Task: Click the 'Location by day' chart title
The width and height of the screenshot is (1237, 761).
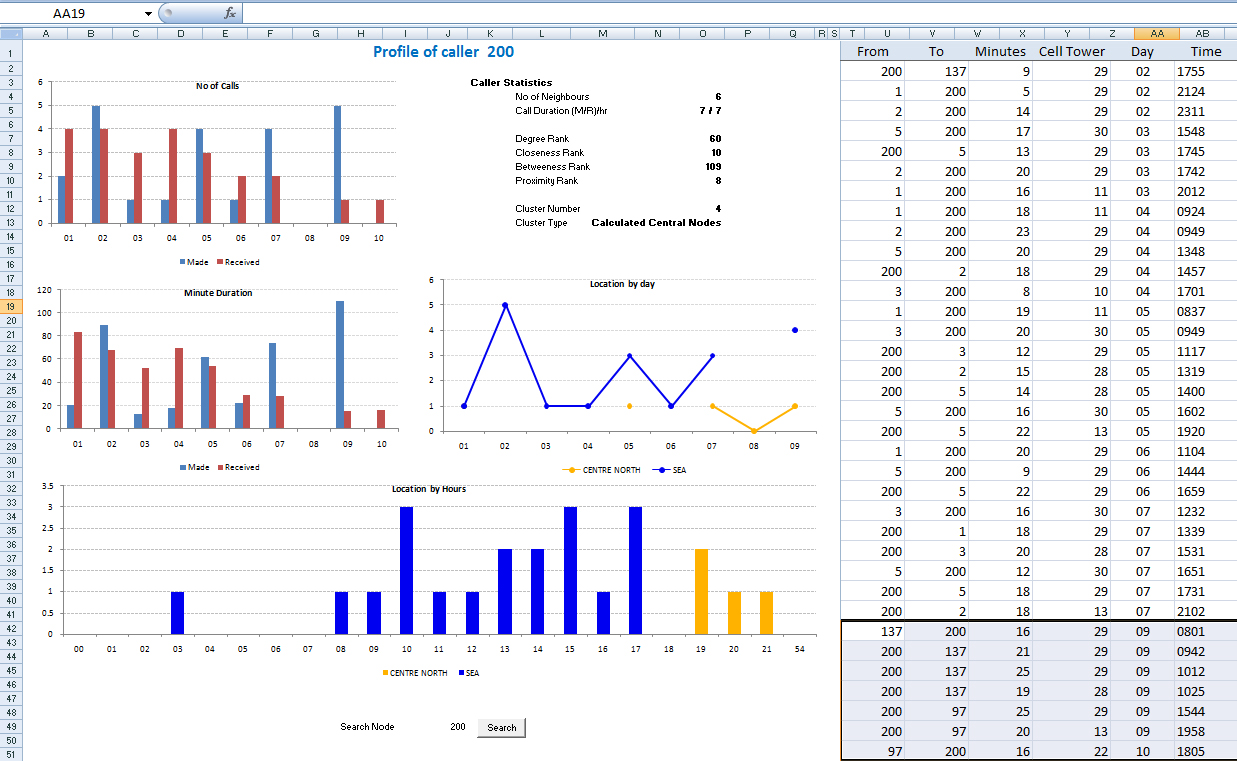Action: click(622, 284)
